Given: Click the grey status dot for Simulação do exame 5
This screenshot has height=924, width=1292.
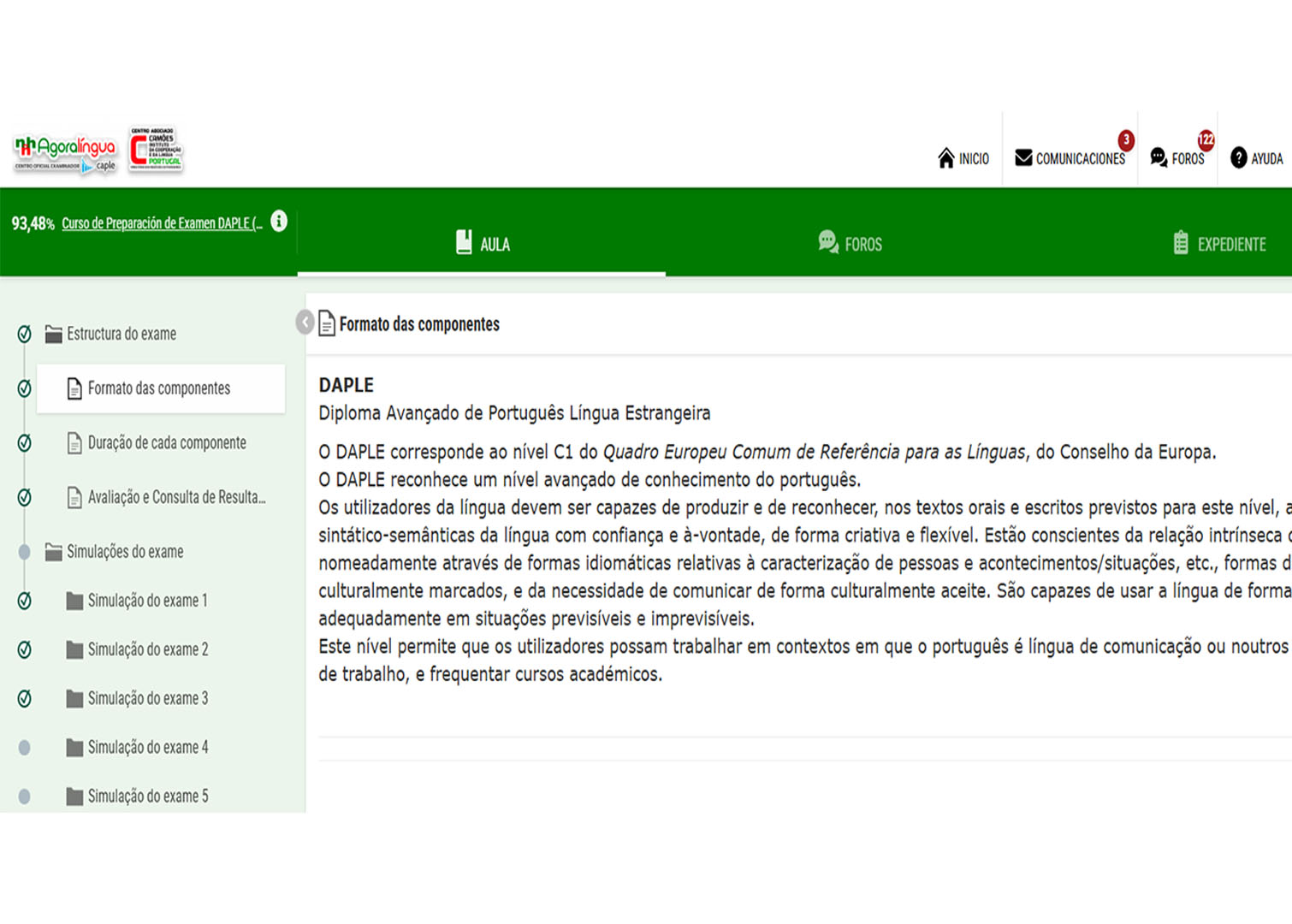Looking at the screenshot, I should point(25,797).
